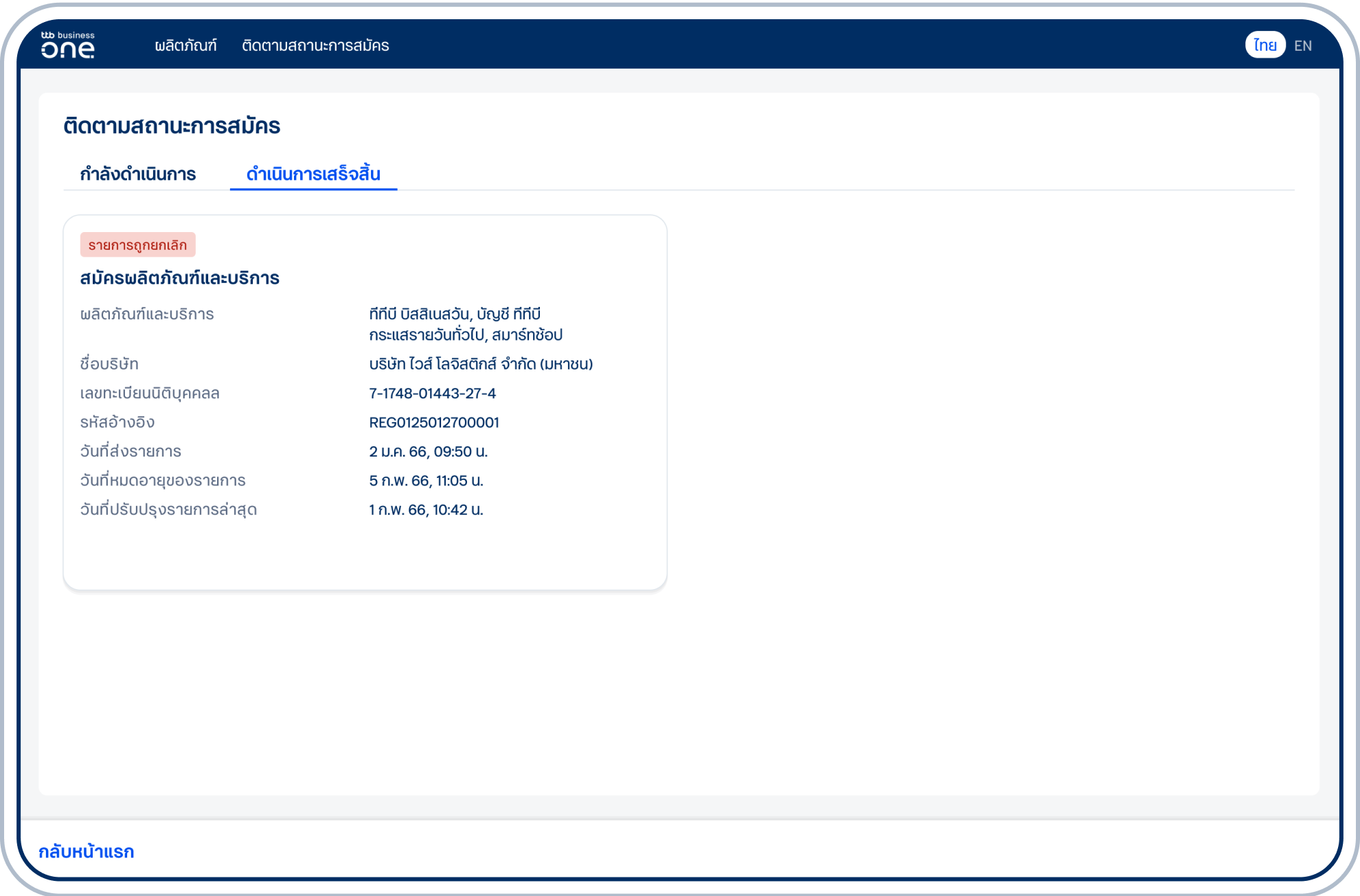Click the submission date 2 ม.ค. 66
Screen dimensions: 1360x896
click(428, 452)
